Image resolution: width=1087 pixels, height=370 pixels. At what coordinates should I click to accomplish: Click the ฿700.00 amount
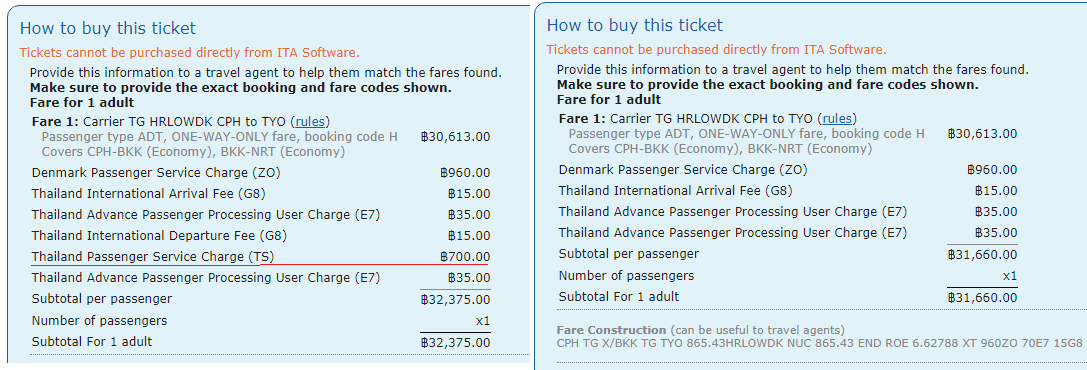pos(465,257)
